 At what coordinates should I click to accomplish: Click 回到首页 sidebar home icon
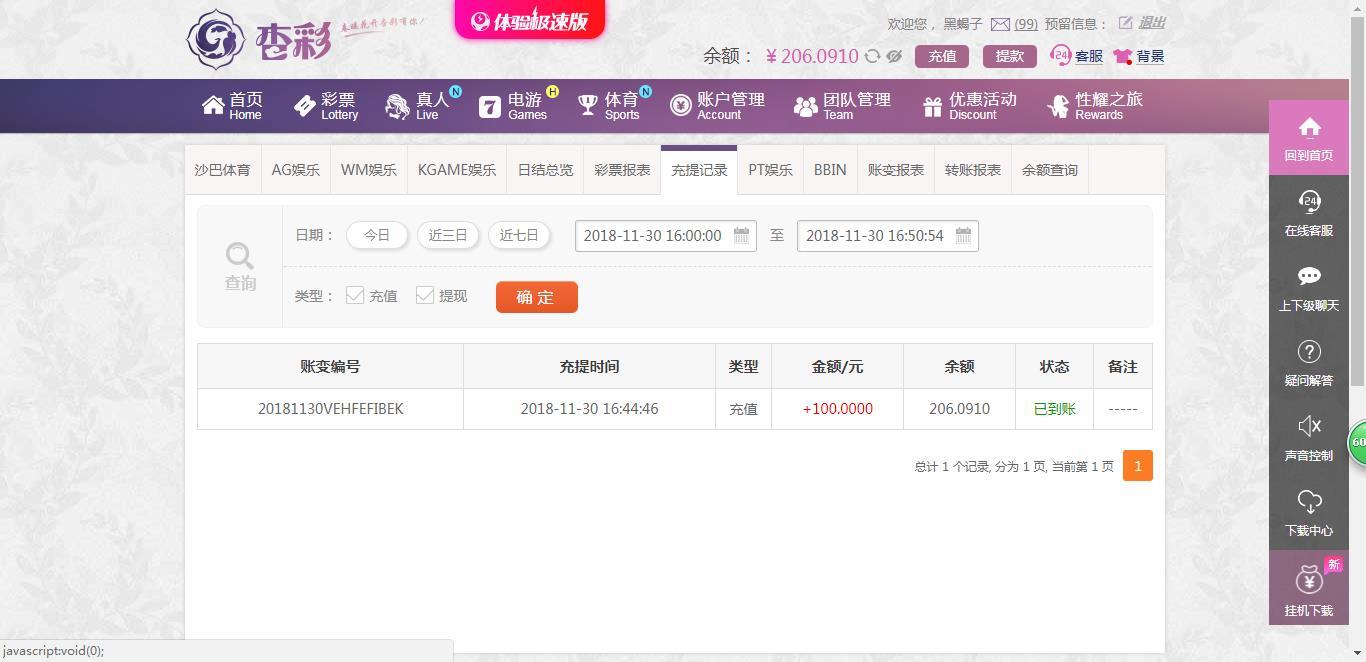(x=1309, y=138)
